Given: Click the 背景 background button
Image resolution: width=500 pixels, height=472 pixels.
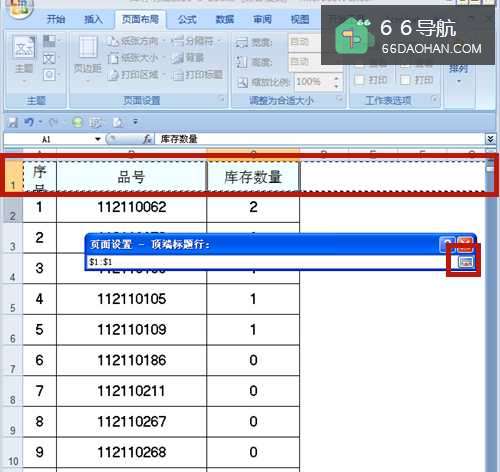Looking at the screenshot, I should point(188,58).
